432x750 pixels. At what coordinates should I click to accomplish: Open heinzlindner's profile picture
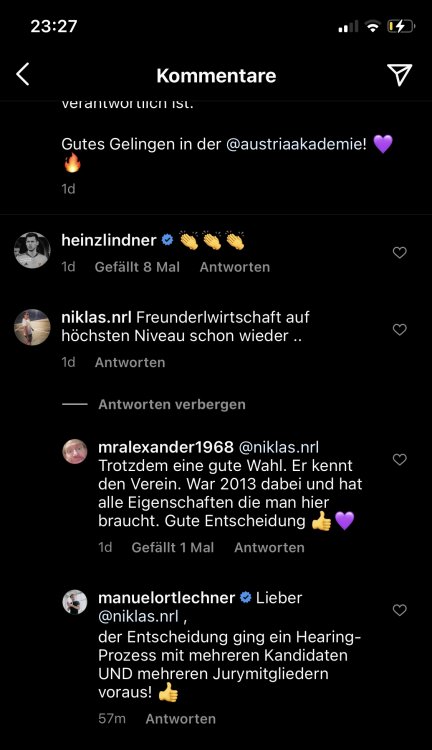32,250
